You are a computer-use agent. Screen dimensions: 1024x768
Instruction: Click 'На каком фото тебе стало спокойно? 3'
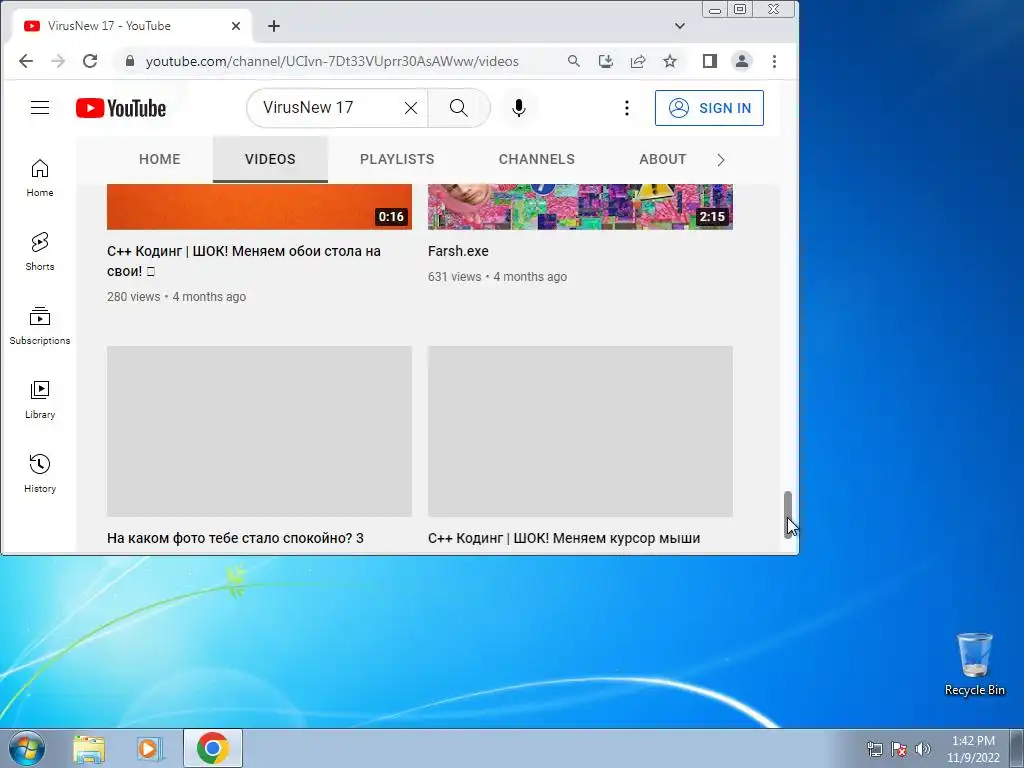pos(235,538)
